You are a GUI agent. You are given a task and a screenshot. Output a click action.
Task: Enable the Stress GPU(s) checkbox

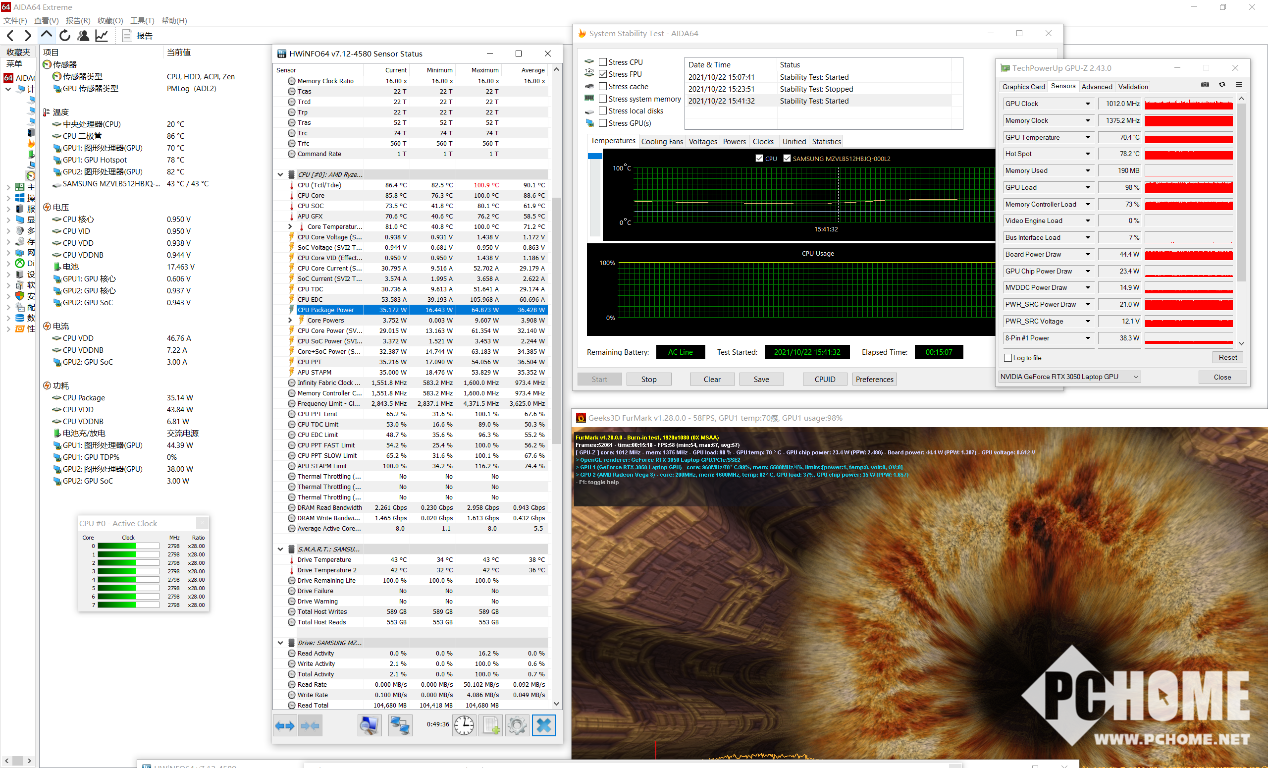pyautogui.click(x=603, y=123)
